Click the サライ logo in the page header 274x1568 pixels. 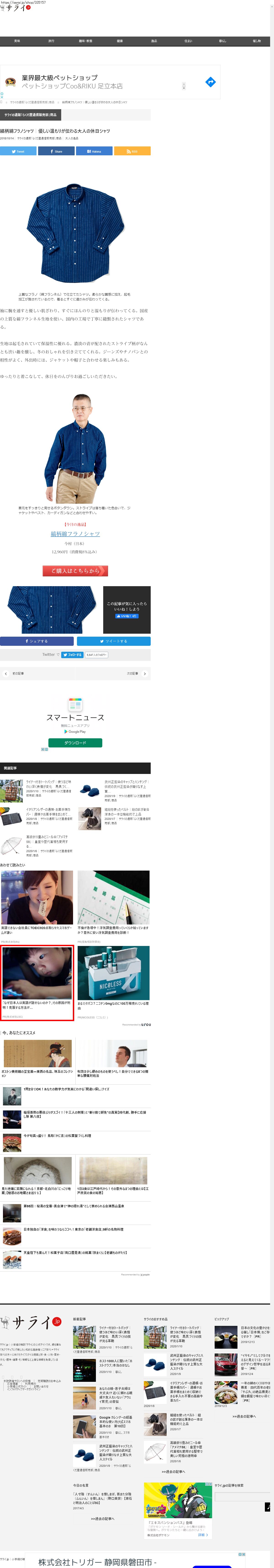click(15, 8)
